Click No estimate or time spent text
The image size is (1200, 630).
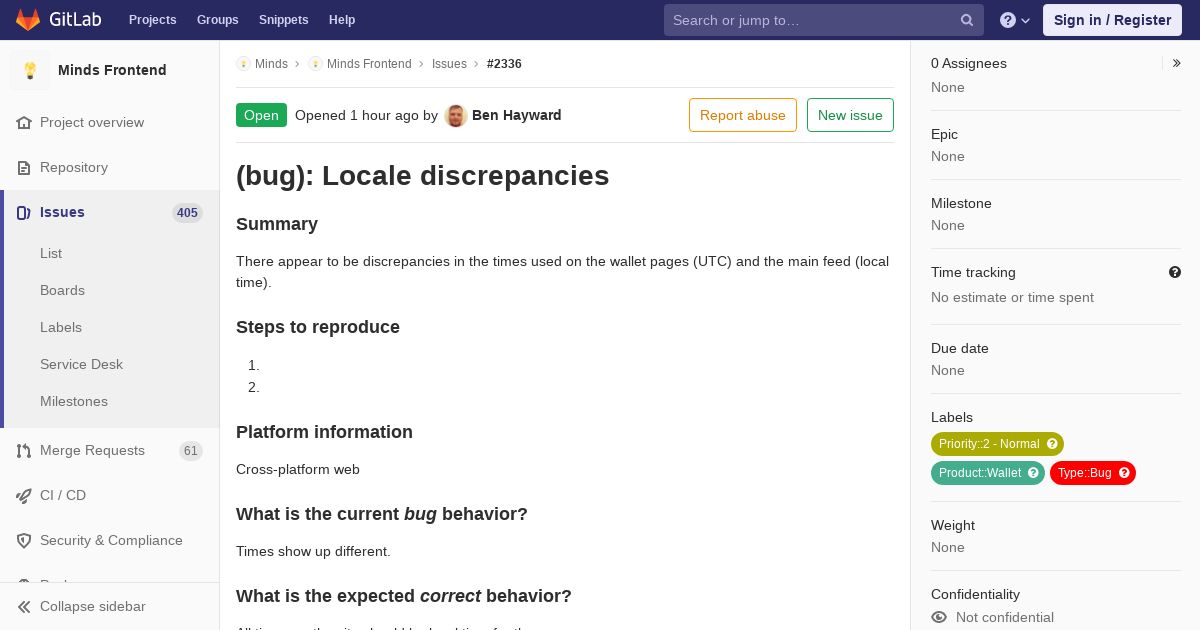1012,297
